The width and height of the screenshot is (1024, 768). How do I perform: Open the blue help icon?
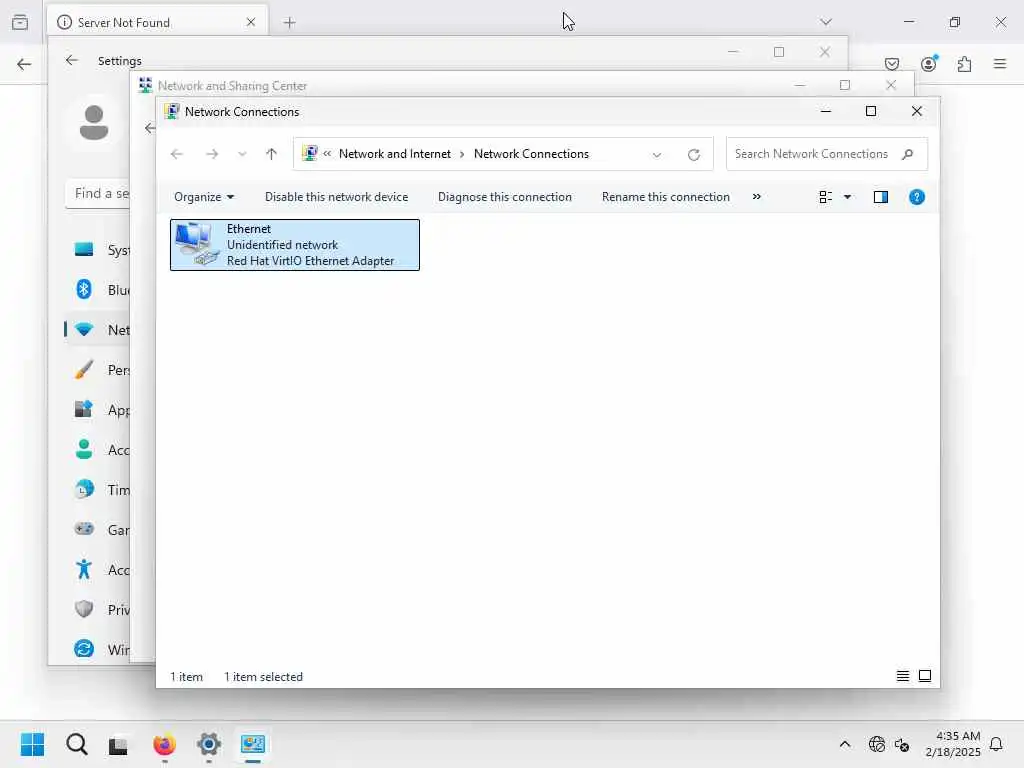click(x=916, y=197)
